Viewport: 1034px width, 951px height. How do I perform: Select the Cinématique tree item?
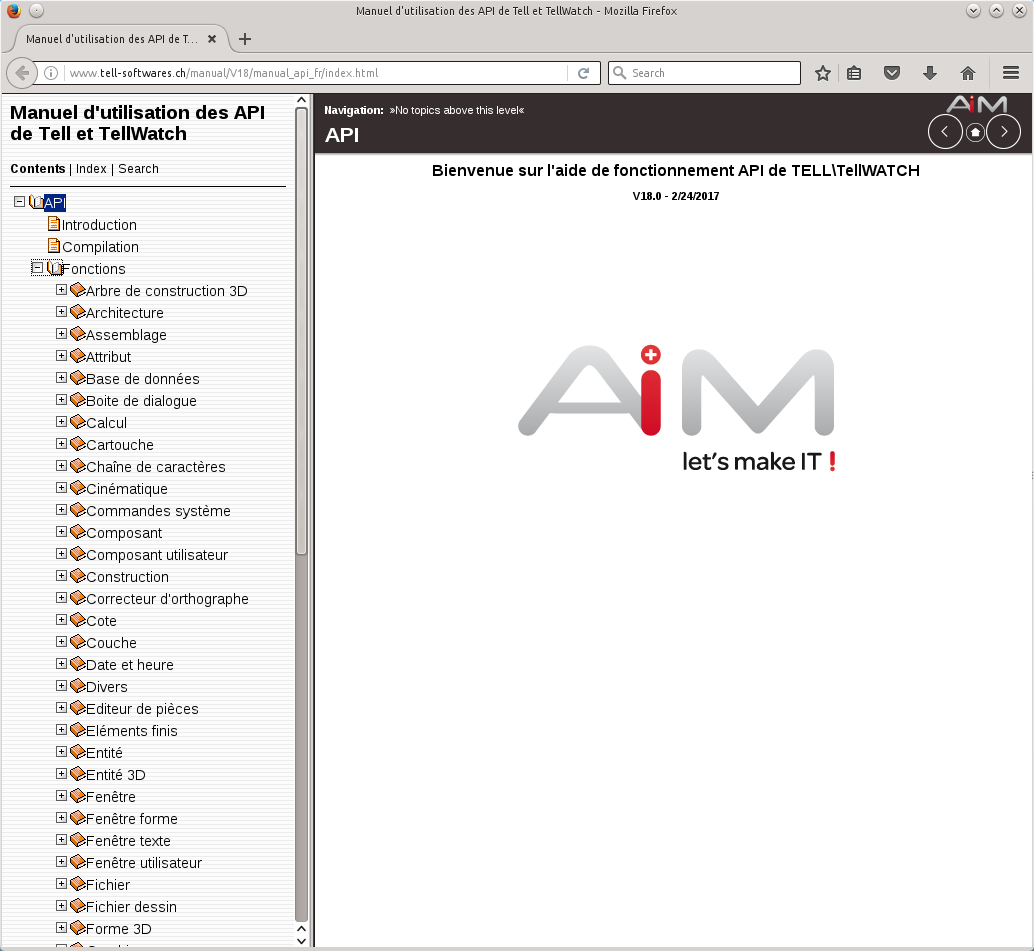[x=126, y=489]
